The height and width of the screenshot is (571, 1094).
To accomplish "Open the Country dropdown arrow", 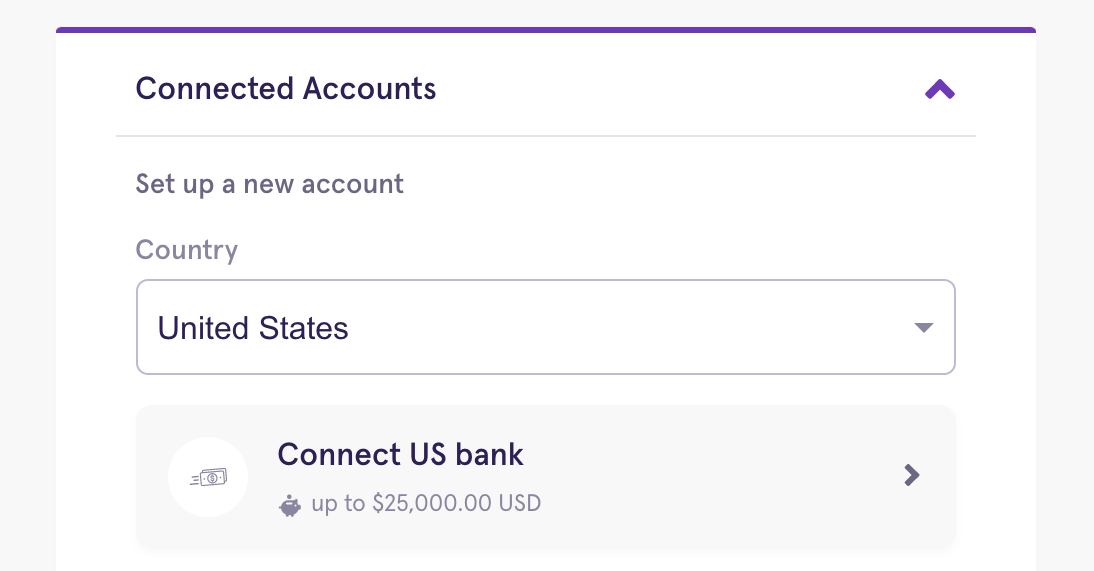I will pos(924,327).
